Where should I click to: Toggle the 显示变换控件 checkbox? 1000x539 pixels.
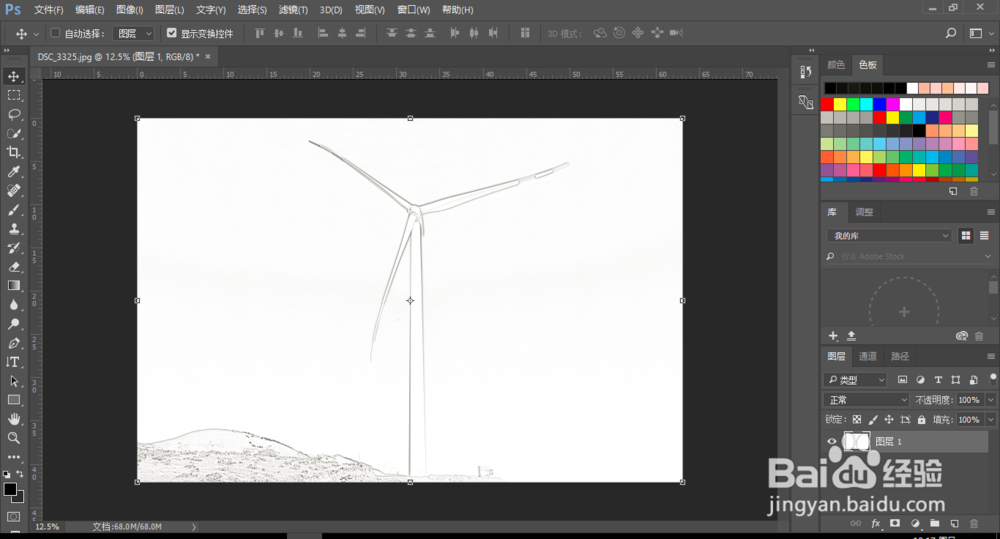coord(172,33)
